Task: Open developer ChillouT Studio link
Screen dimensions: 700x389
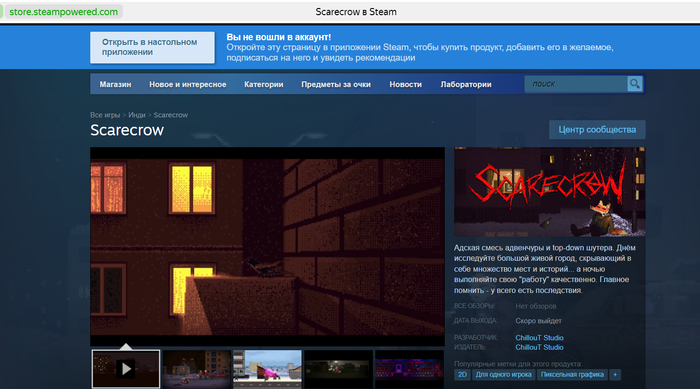Action: click(539, 338)
